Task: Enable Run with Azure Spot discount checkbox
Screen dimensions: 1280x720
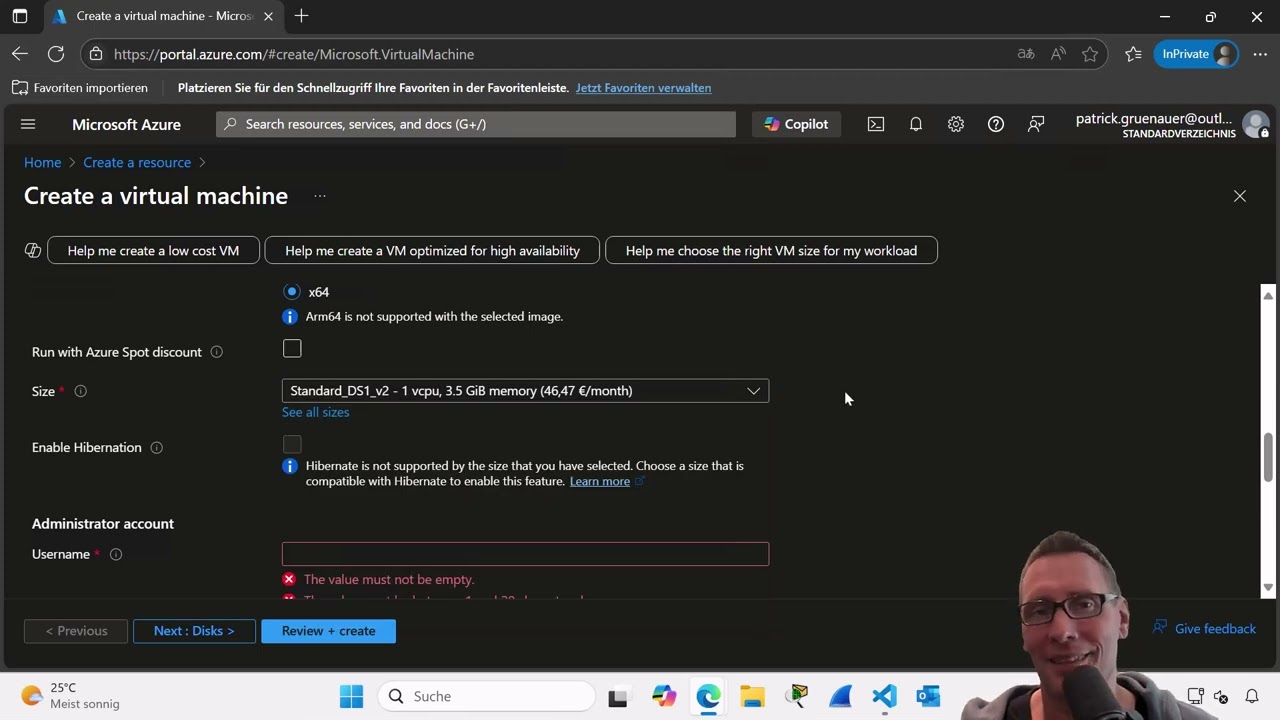Action: pos(292,348)
